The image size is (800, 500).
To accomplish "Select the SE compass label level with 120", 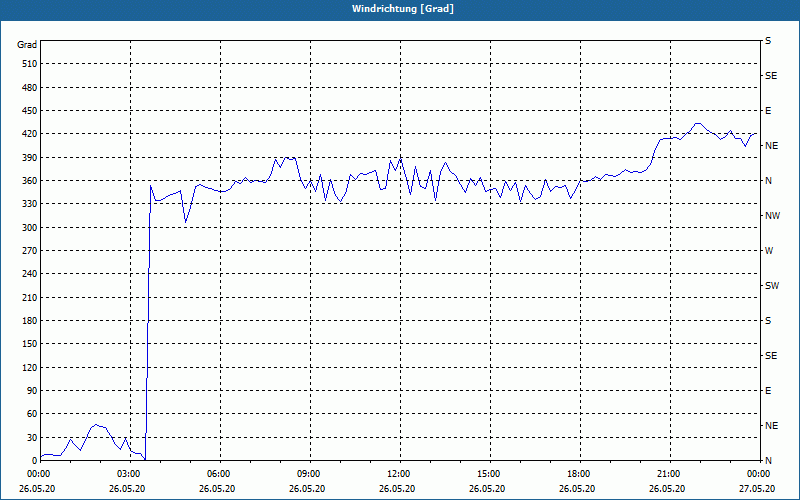I will pyautogui.click(x=771, y=356).
